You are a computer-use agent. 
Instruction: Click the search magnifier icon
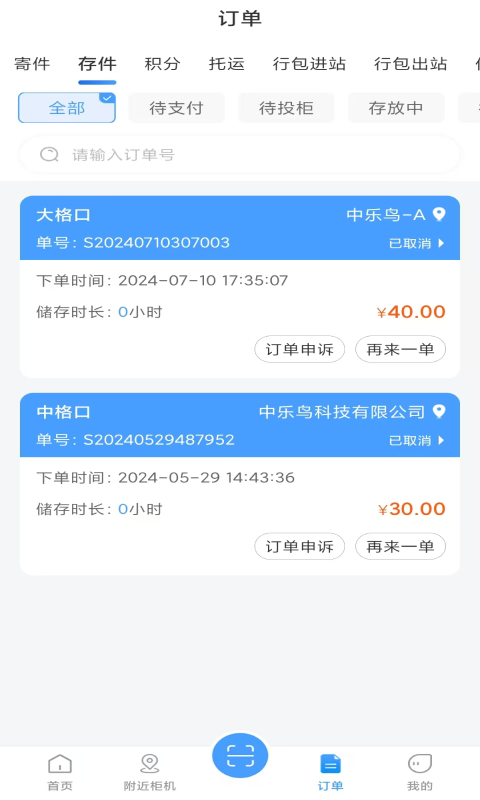point(49,154)
